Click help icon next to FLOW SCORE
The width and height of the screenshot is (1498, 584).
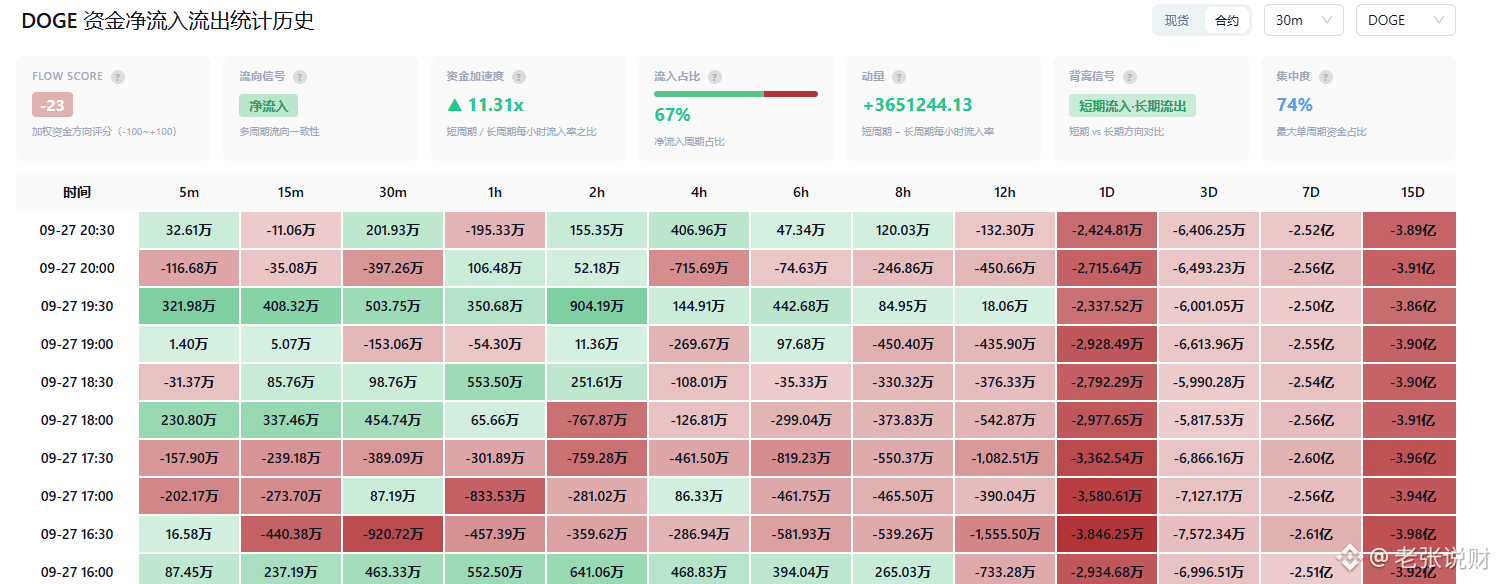[118, 77]
